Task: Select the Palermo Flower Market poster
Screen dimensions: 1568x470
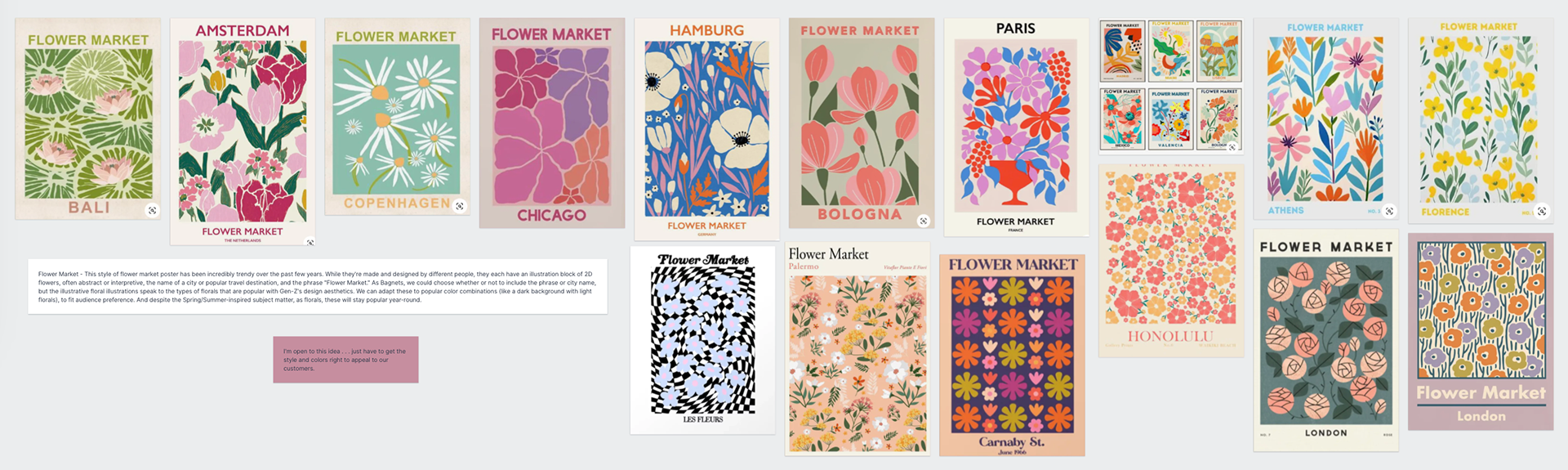Action: pos(857,349)
